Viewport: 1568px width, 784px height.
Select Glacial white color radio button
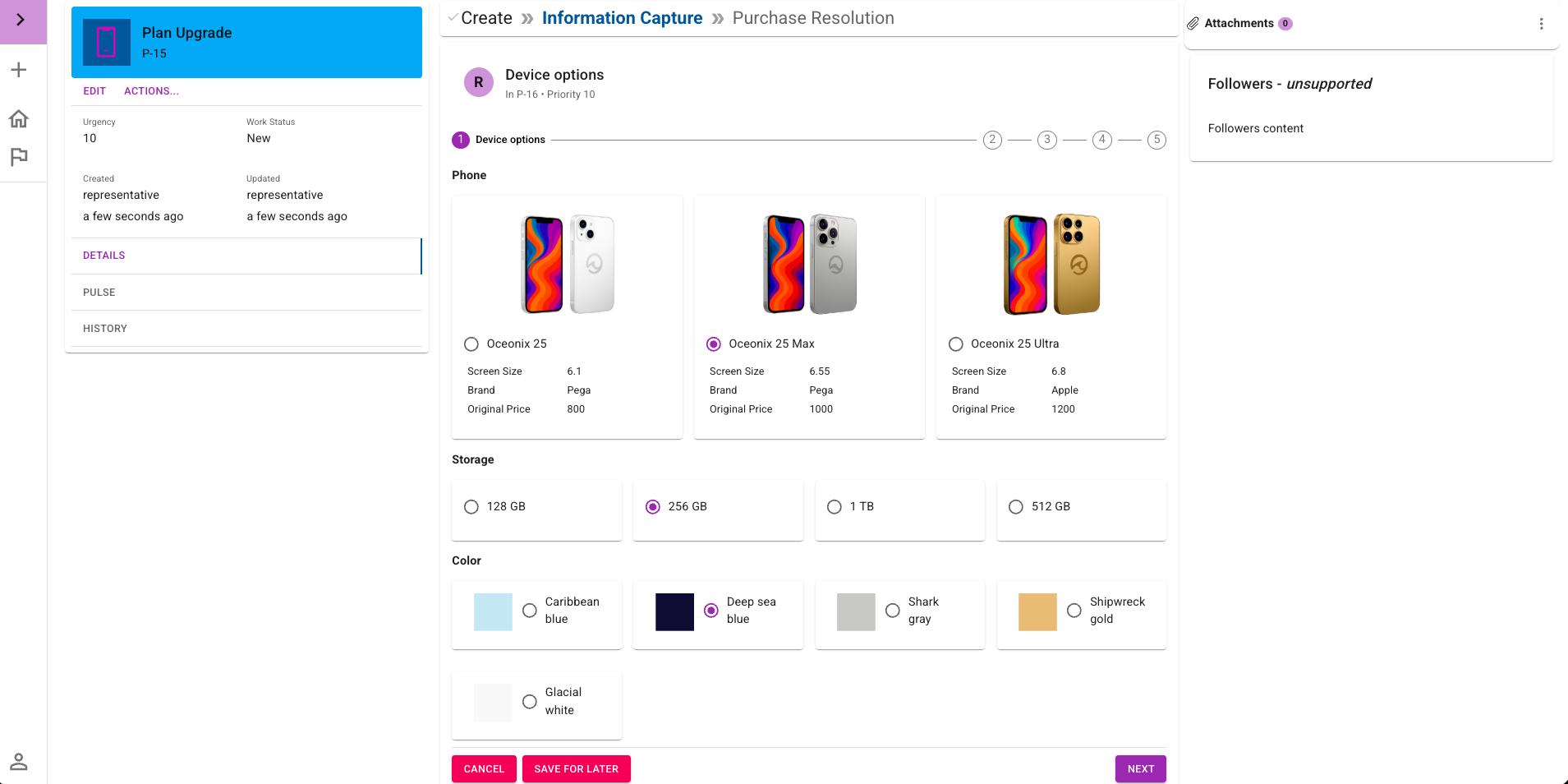point(530,702)
